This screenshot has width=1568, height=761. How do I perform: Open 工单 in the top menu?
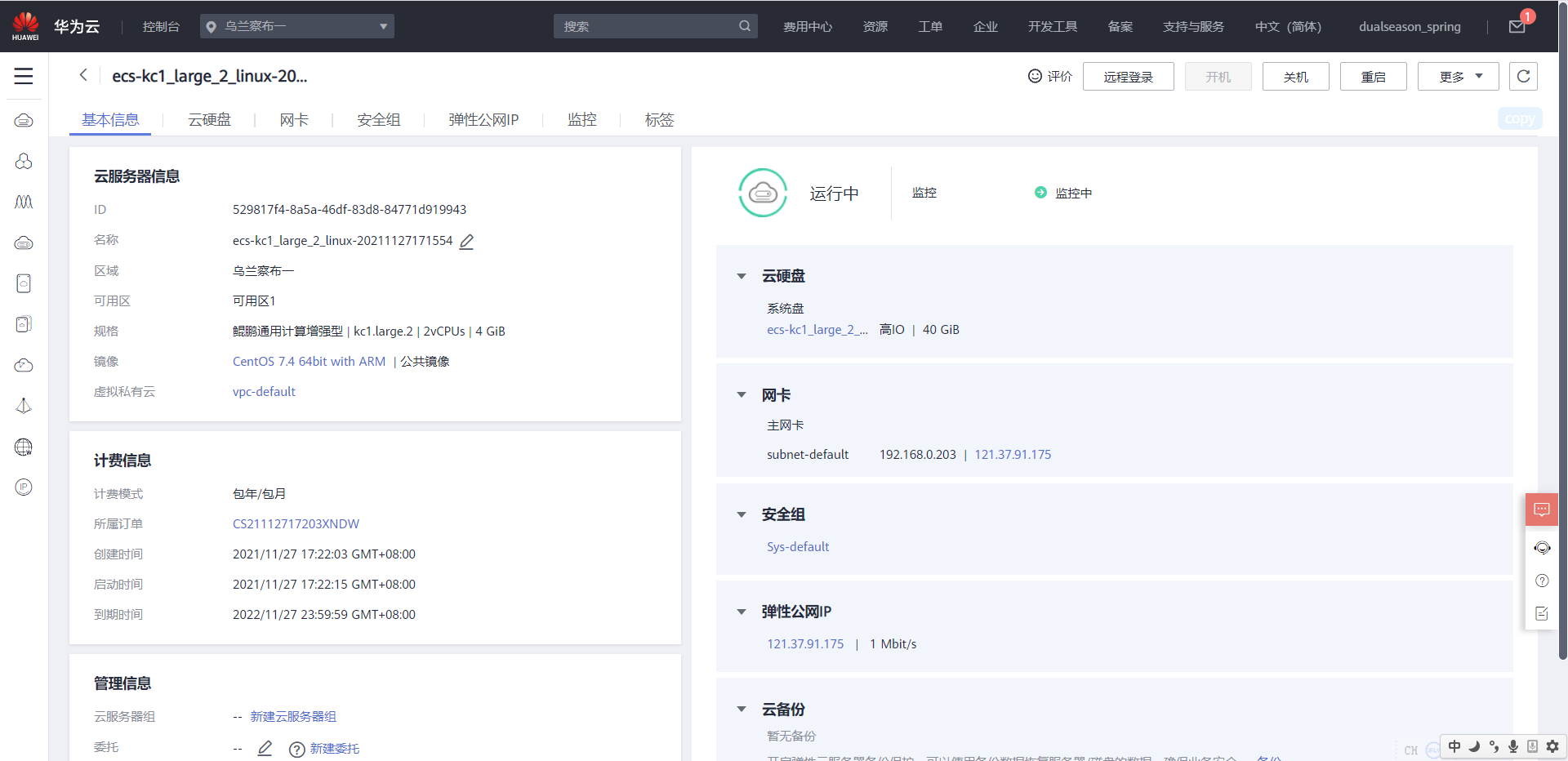930,26
